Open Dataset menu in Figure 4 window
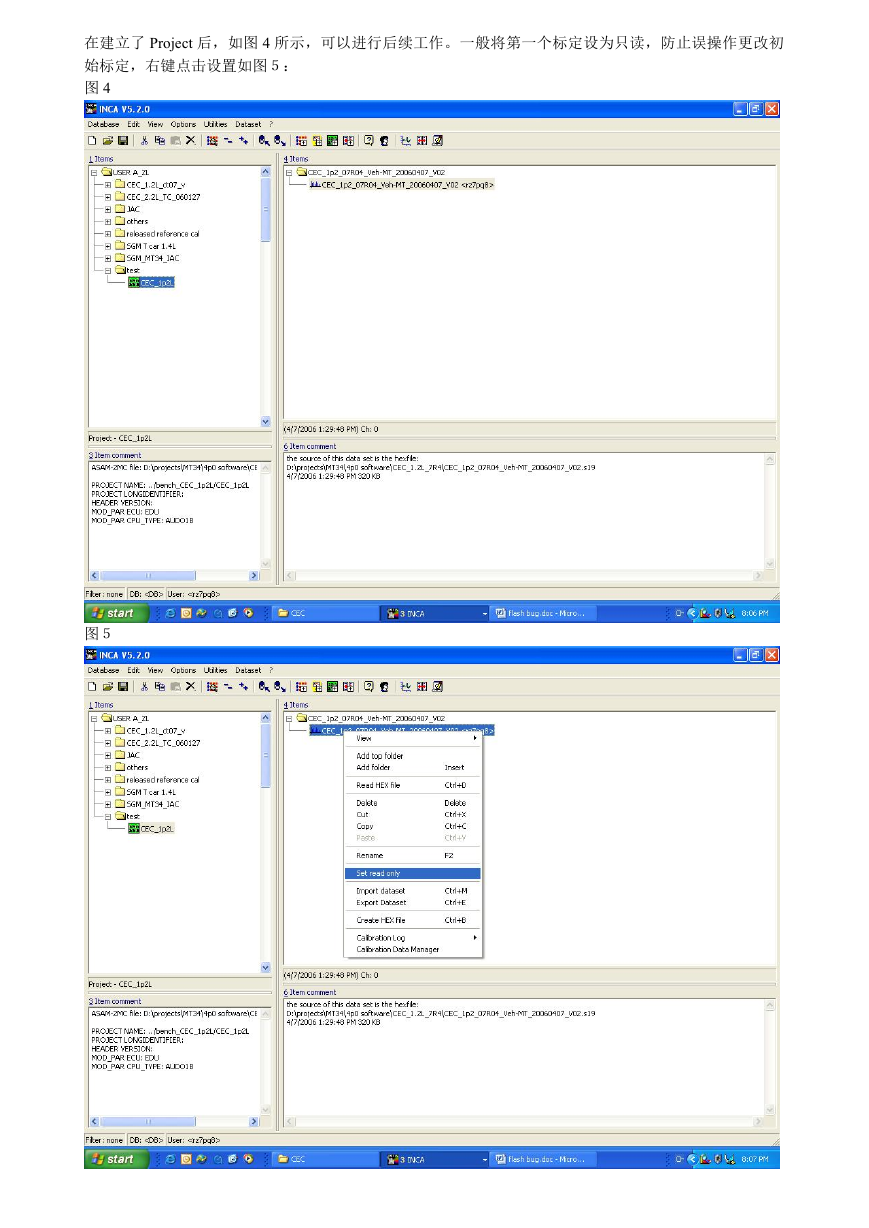Screen dimensions: 869x1228 pos(248,124)
